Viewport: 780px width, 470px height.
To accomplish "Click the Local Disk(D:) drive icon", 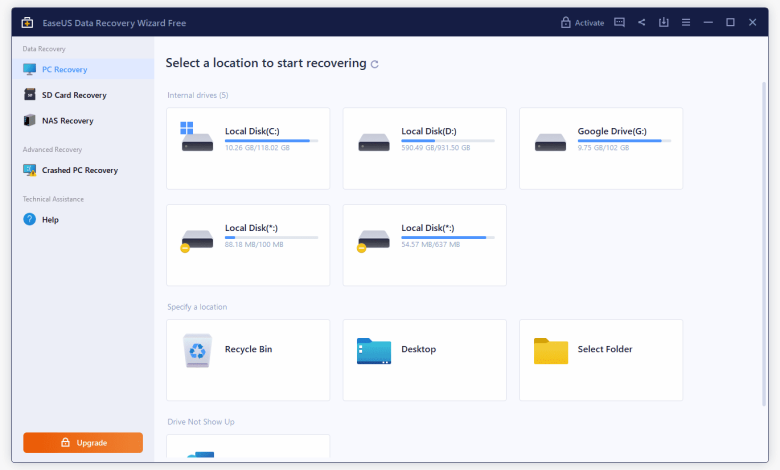I will (x=374, y=142).
